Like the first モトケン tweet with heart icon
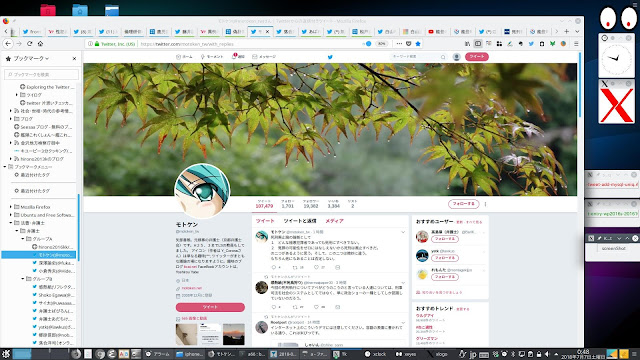Screen dimensions: 640x360 tap(316, 267)
